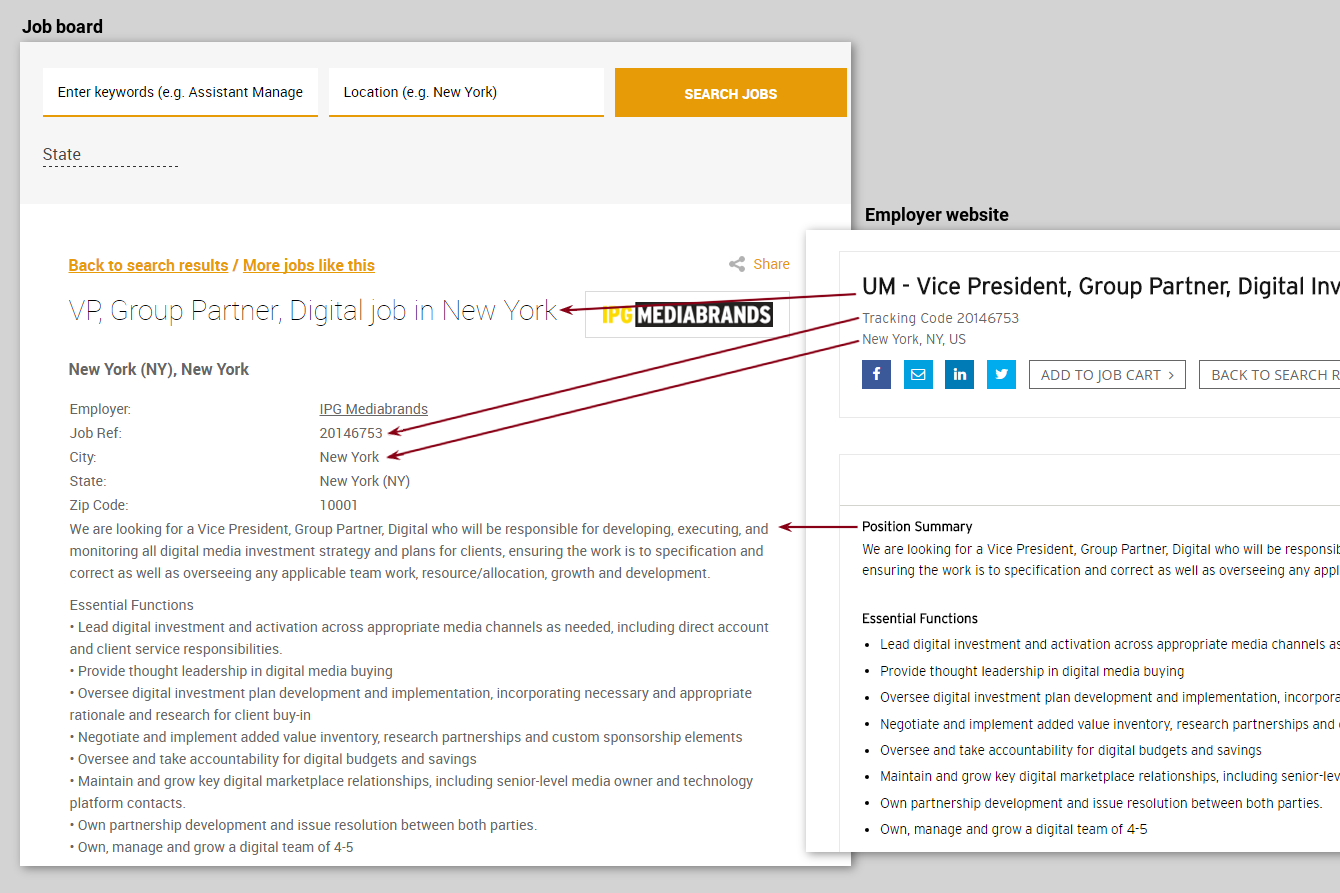Share job via LinkedIn icon
Screen dimensions: 1340x893
[960, 374]
